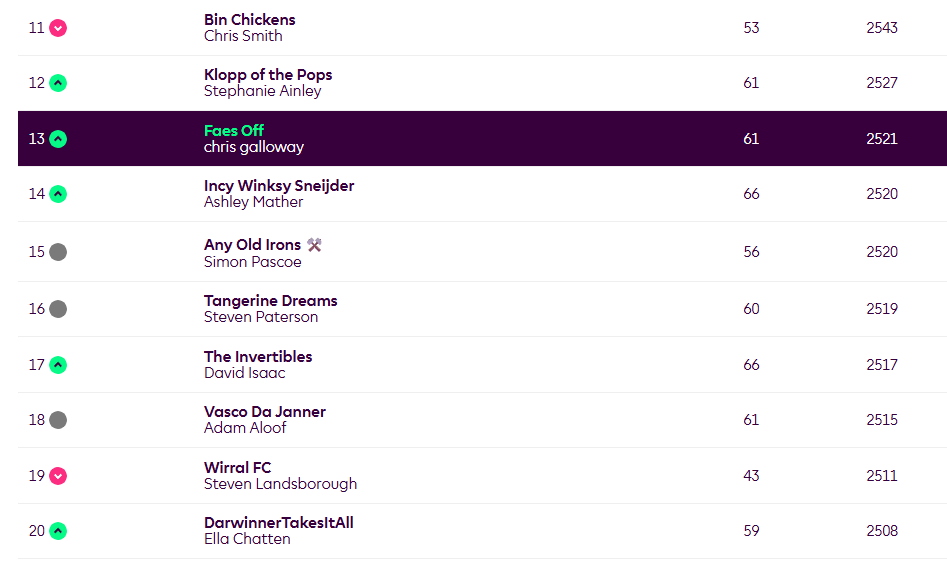Open the Wirral FC team link

click(237, 468)
